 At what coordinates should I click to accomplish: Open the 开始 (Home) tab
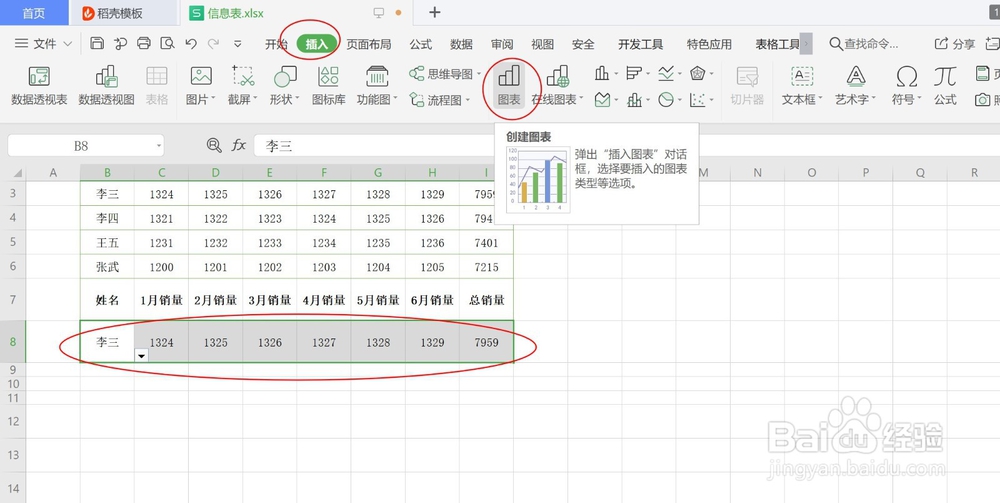click(x=276, y=44)
